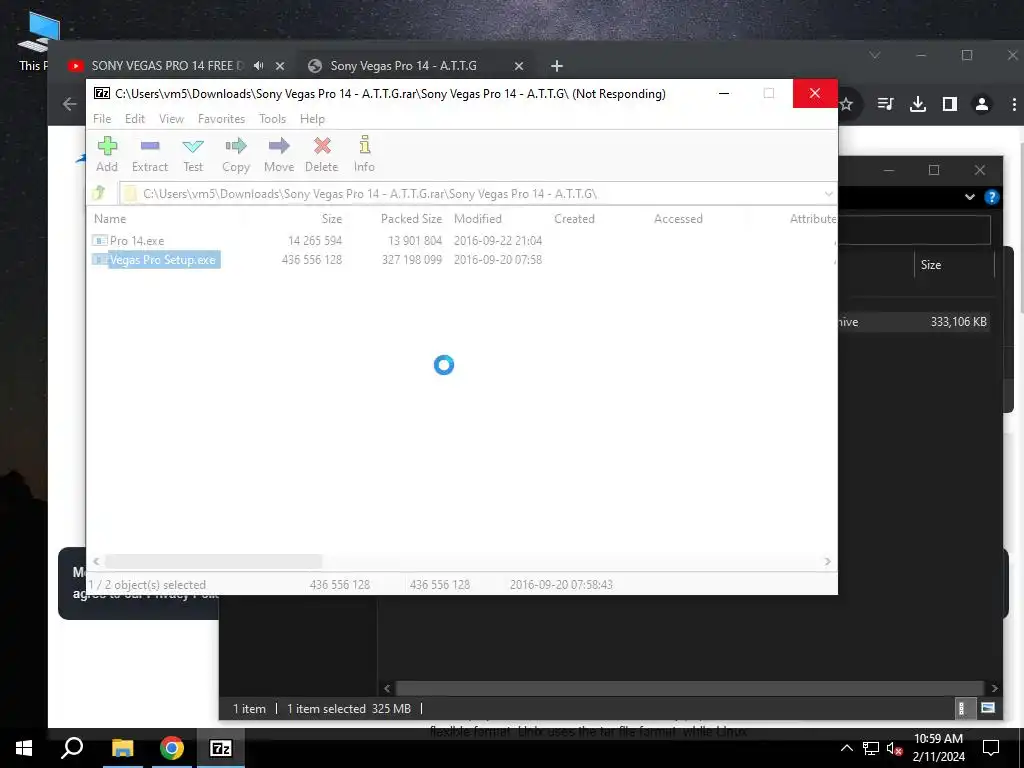Expand the 7-Zip address path dropdown
This screenshot has height=768, width=1024.
[x=828, y=194]
